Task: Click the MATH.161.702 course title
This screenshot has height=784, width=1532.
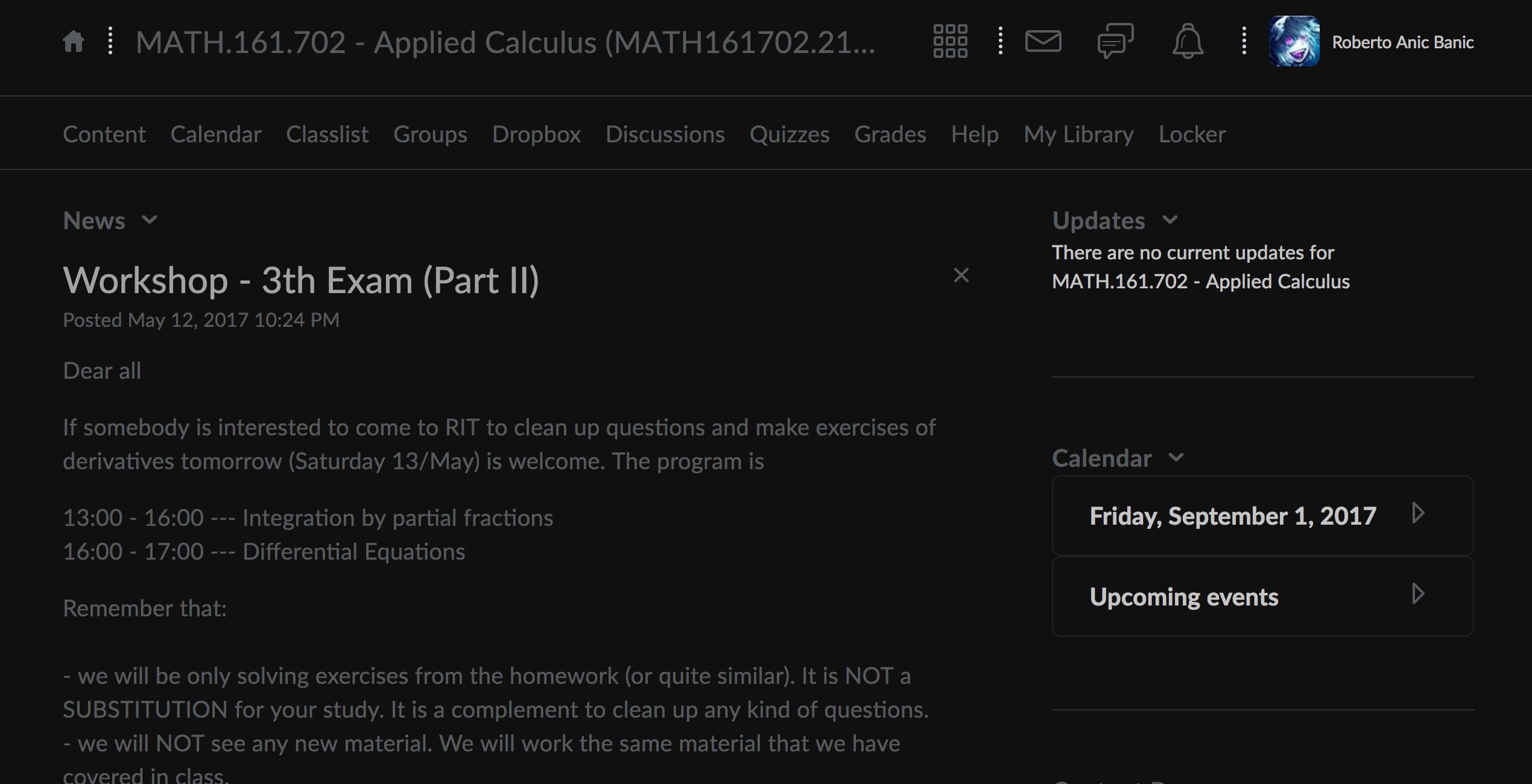Action: tap(505, 42)
